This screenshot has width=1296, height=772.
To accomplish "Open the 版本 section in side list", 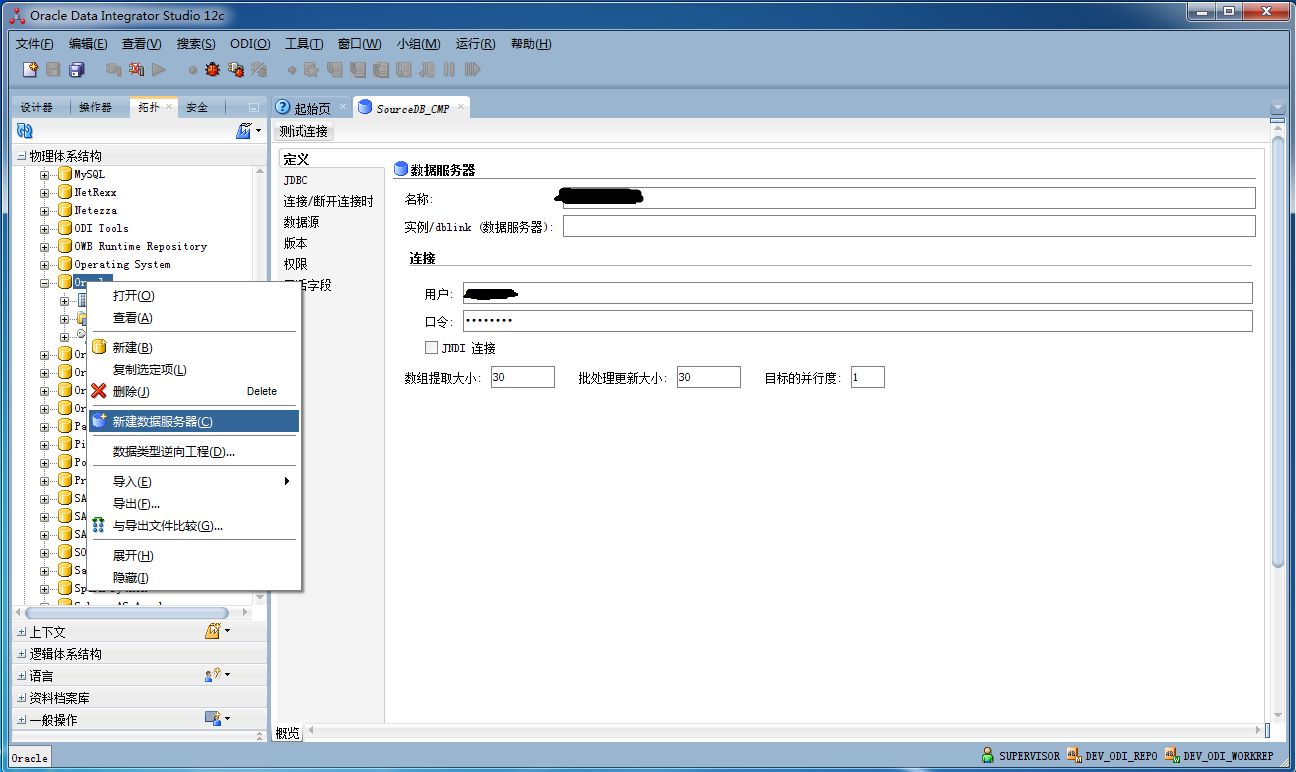I will 295,243.
